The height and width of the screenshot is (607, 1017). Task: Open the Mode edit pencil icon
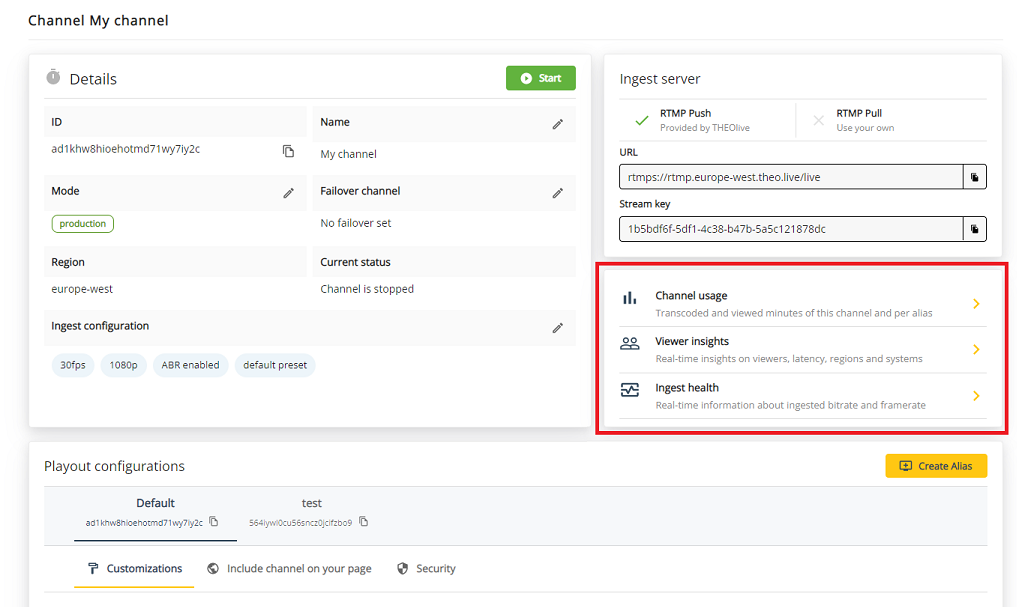pyautogui.click(x=288, y=191)
